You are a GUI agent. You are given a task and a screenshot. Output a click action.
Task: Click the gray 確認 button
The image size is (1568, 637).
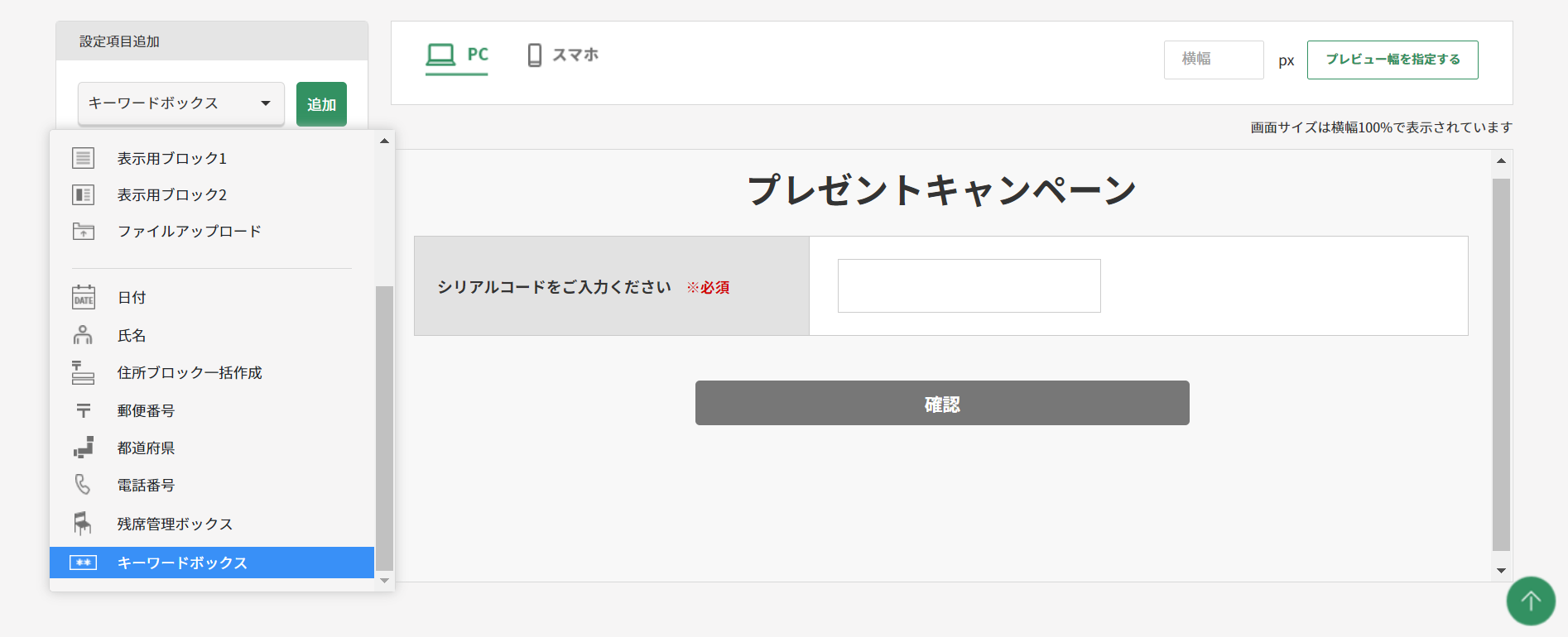tap(942, 403)
